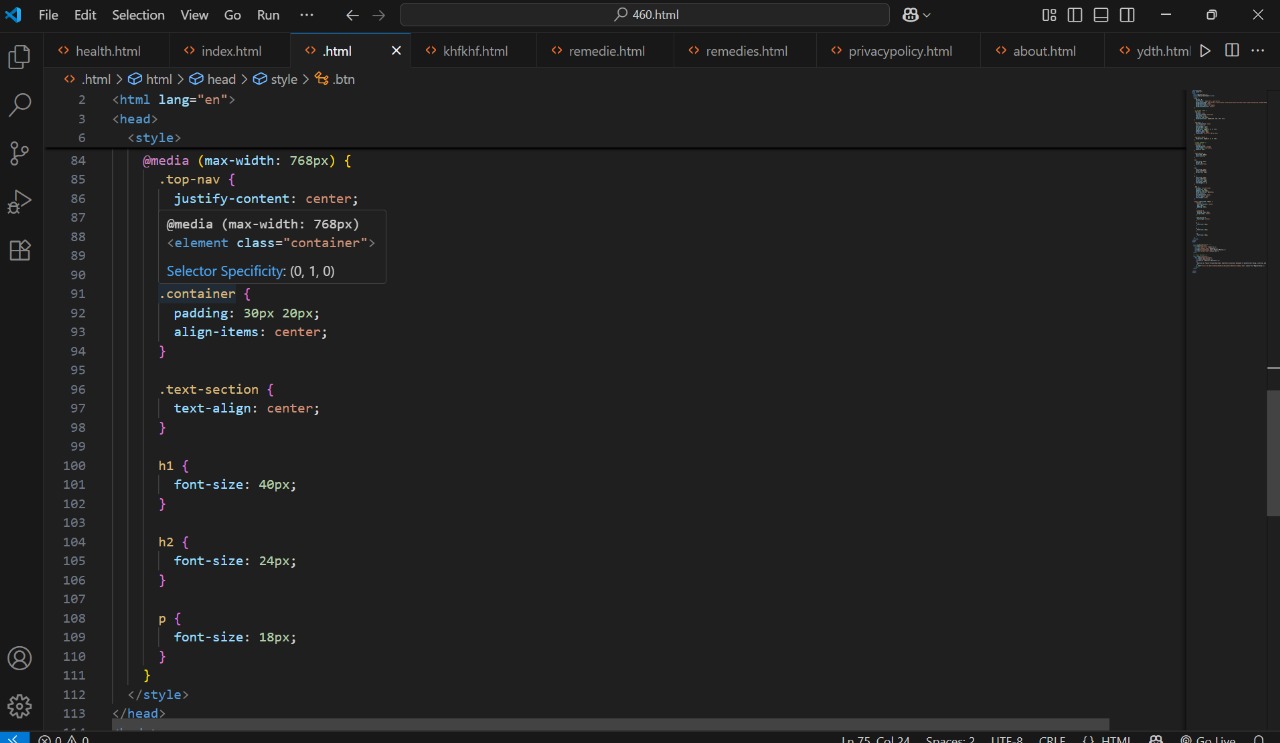Open the Run and Debug view
The width and height of the screenshot is (1280, 743).
tap(19, 202)
